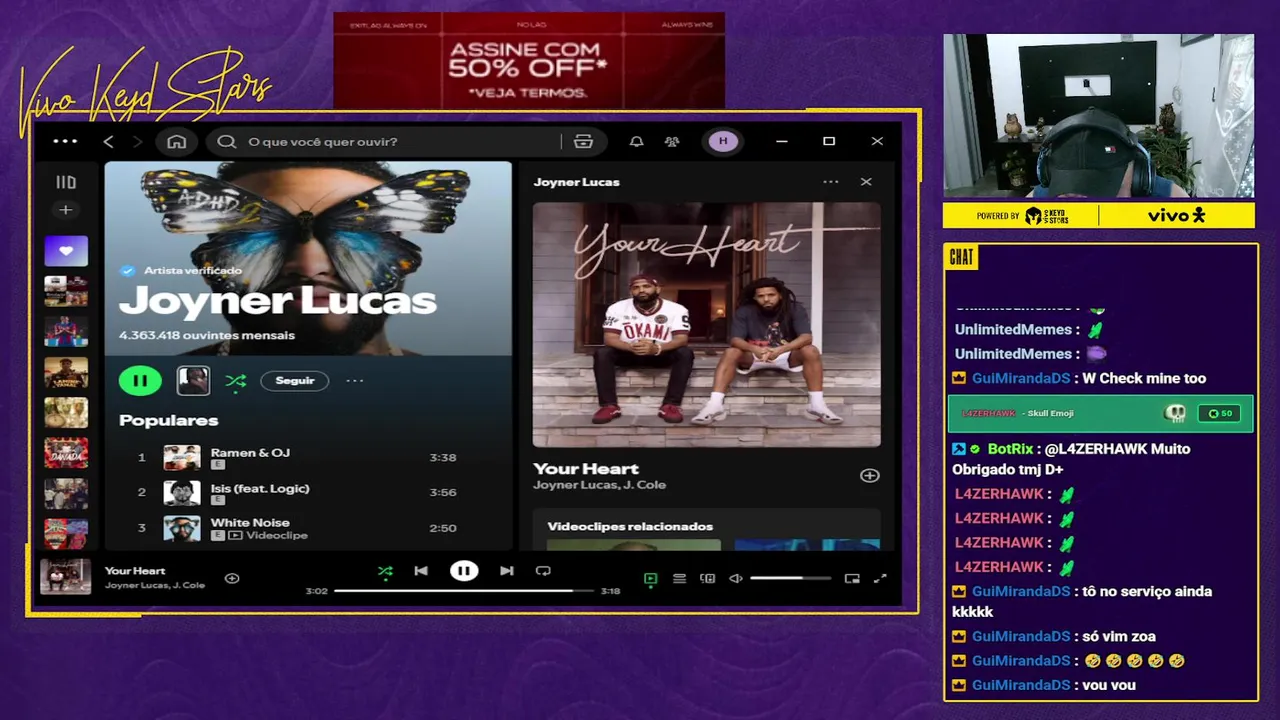
Task: Open the Spotify three-dot app menu
Action: (65, 141)
